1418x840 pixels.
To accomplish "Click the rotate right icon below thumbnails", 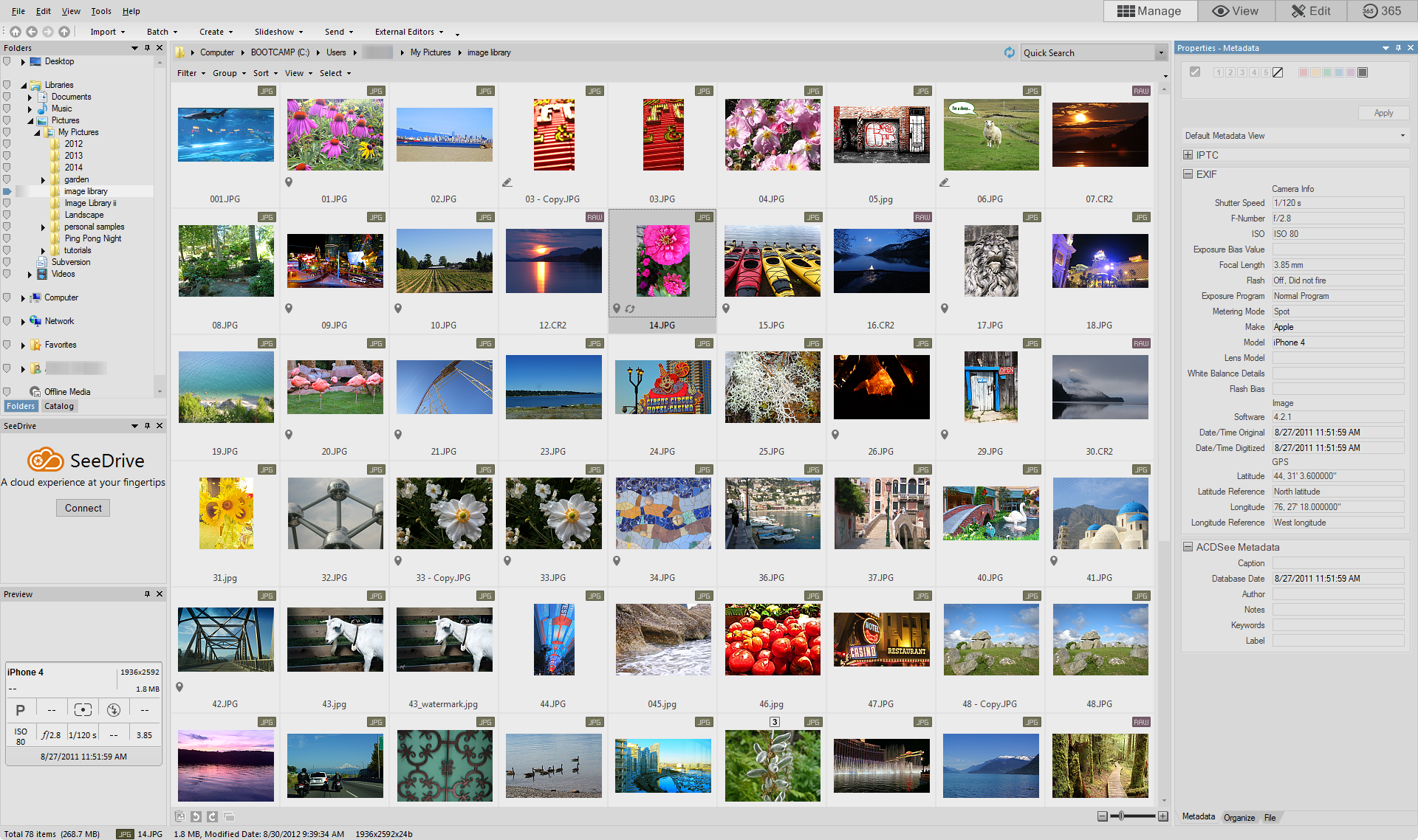I will coord(212,816).
